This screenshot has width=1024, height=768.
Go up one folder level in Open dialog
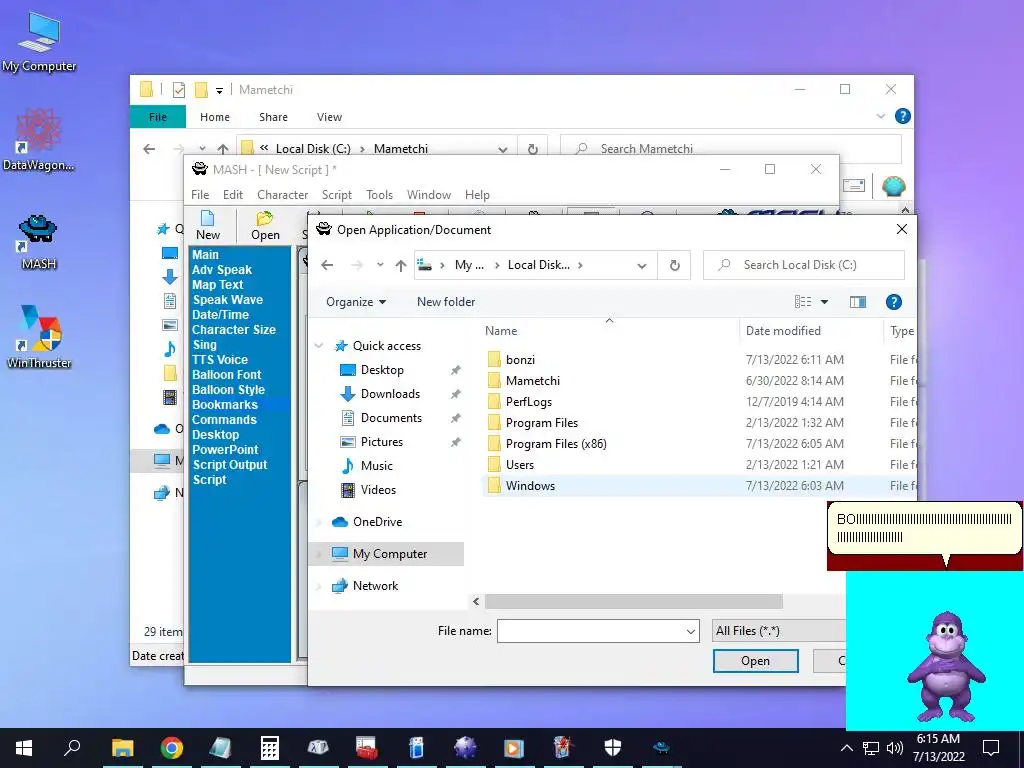pos(401,265)
